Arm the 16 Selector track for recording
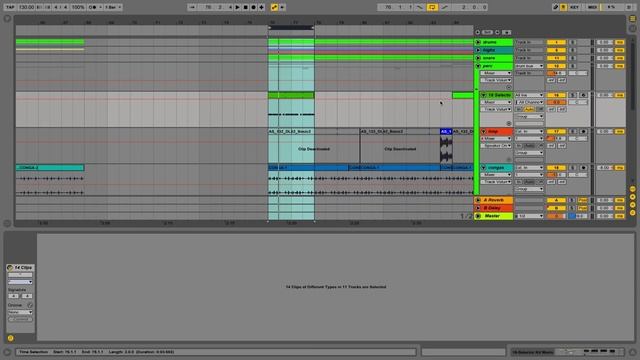 pyautogui.click(x=583, y=95)
